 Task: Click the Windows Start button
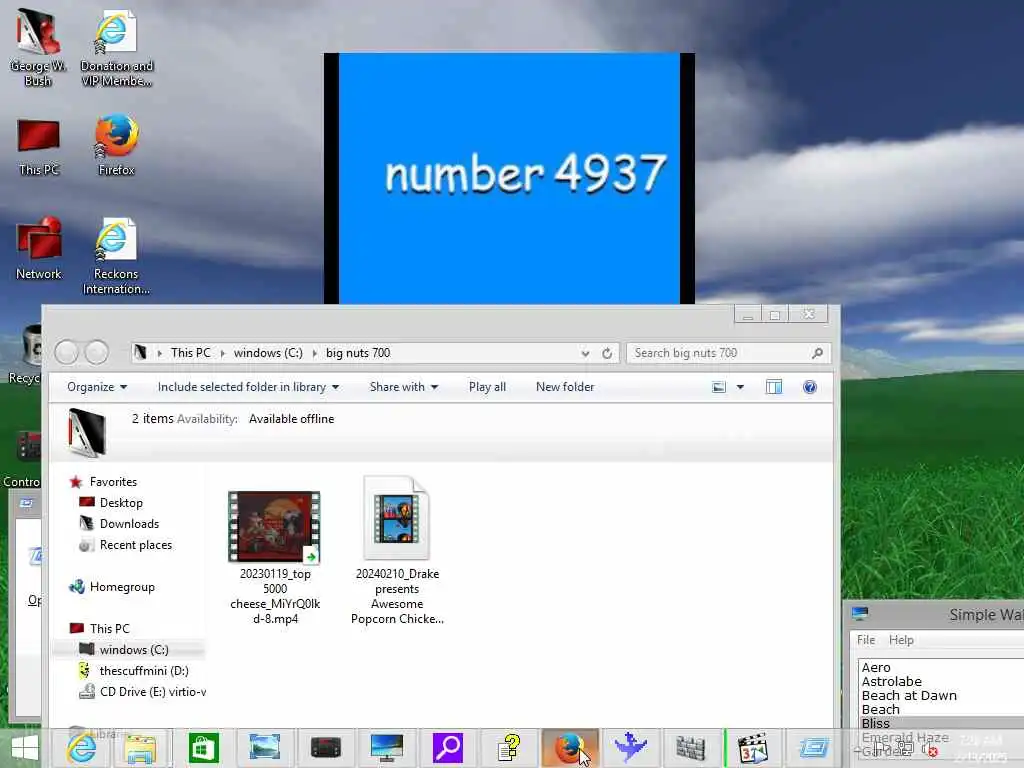click(x=25, y=748)
